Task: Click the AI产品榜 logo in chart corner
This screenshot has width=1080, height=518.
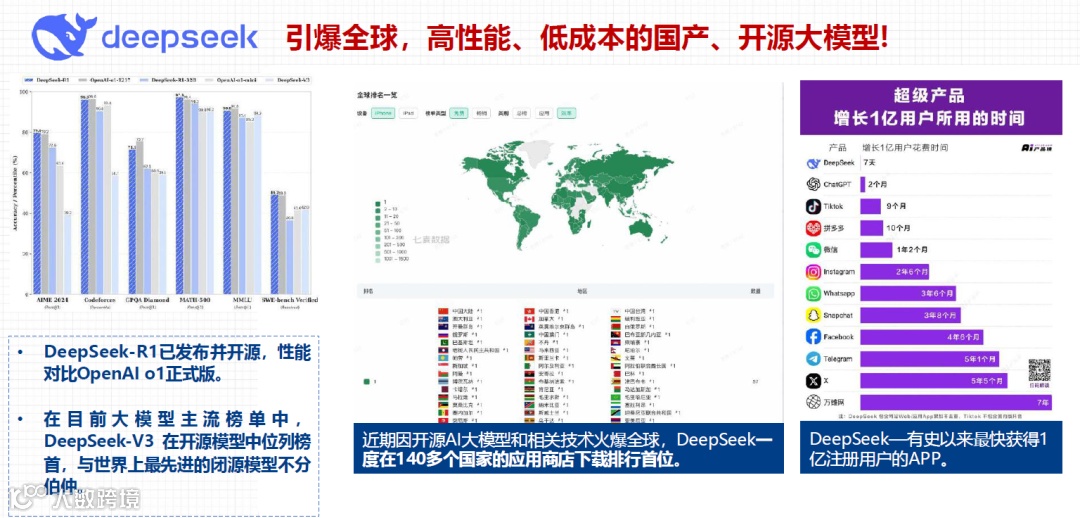Action: tap(1036, 147)
